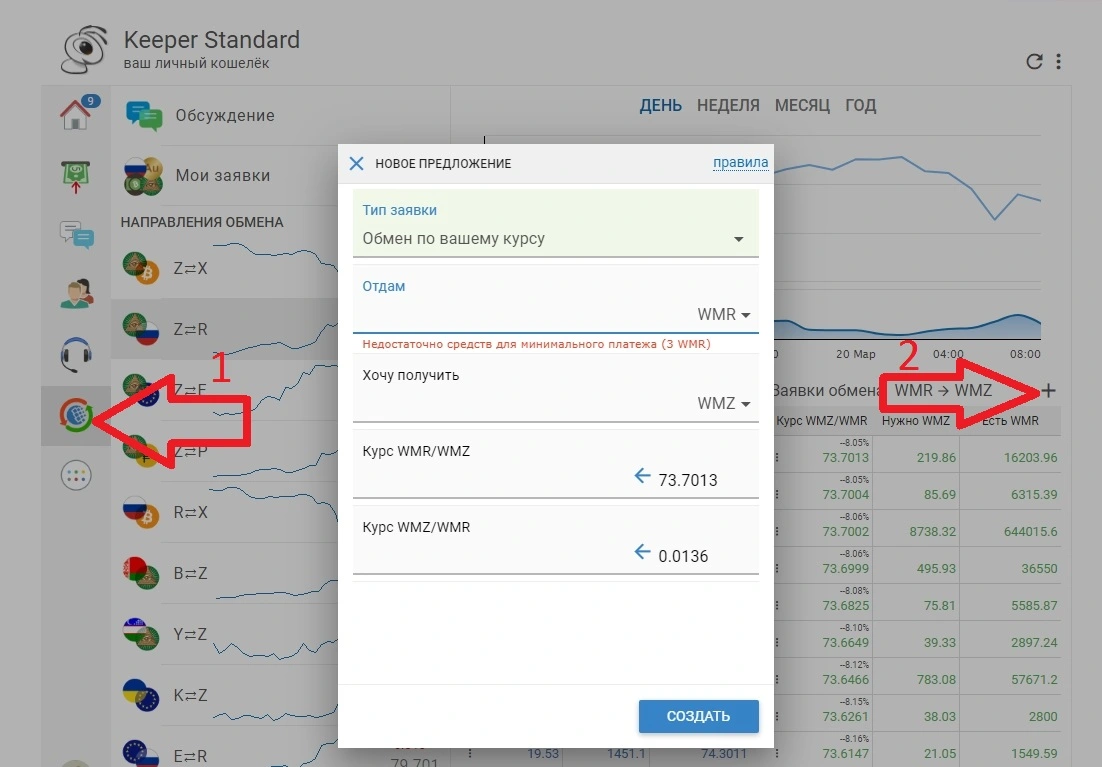The width and height of the screenshot is (1102, 767).
Task: Click the arrow next to rate 0.0136
Action: click(642, 552)
